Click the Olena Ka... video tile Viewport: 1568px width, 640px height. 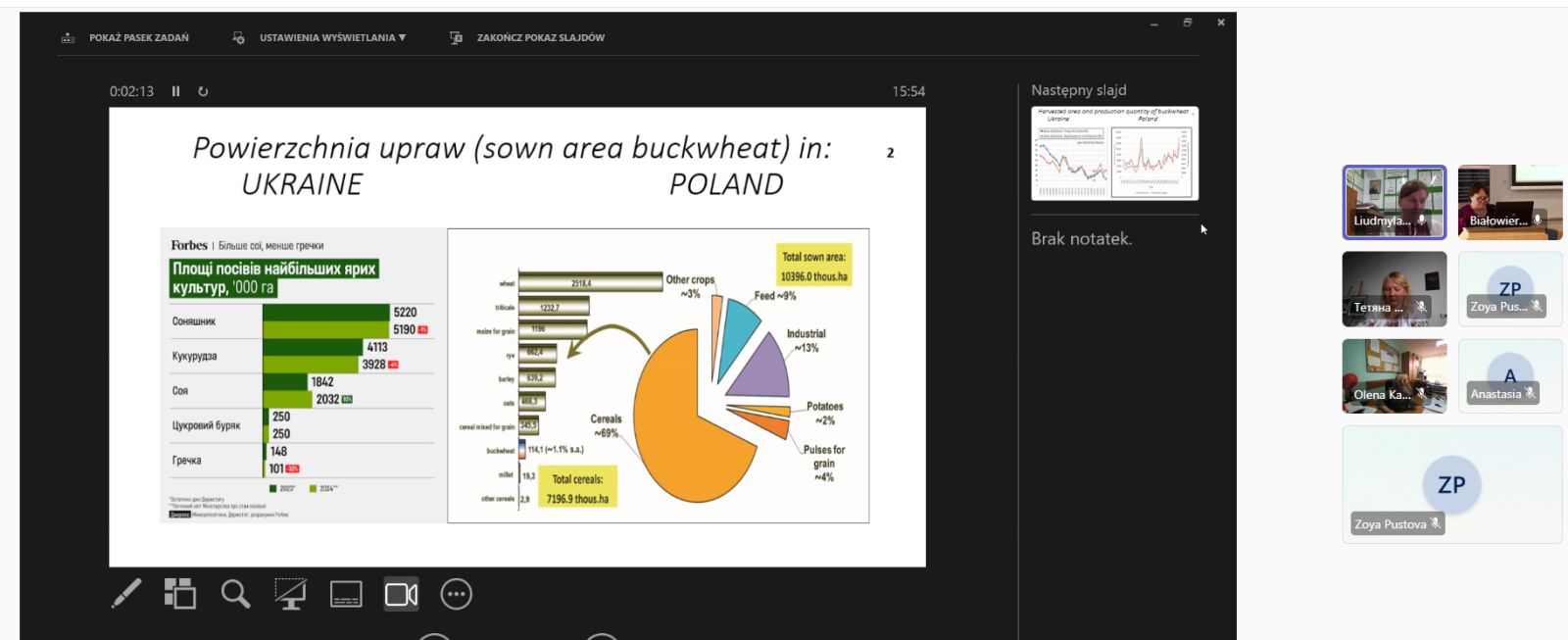tap(1394, 376)
